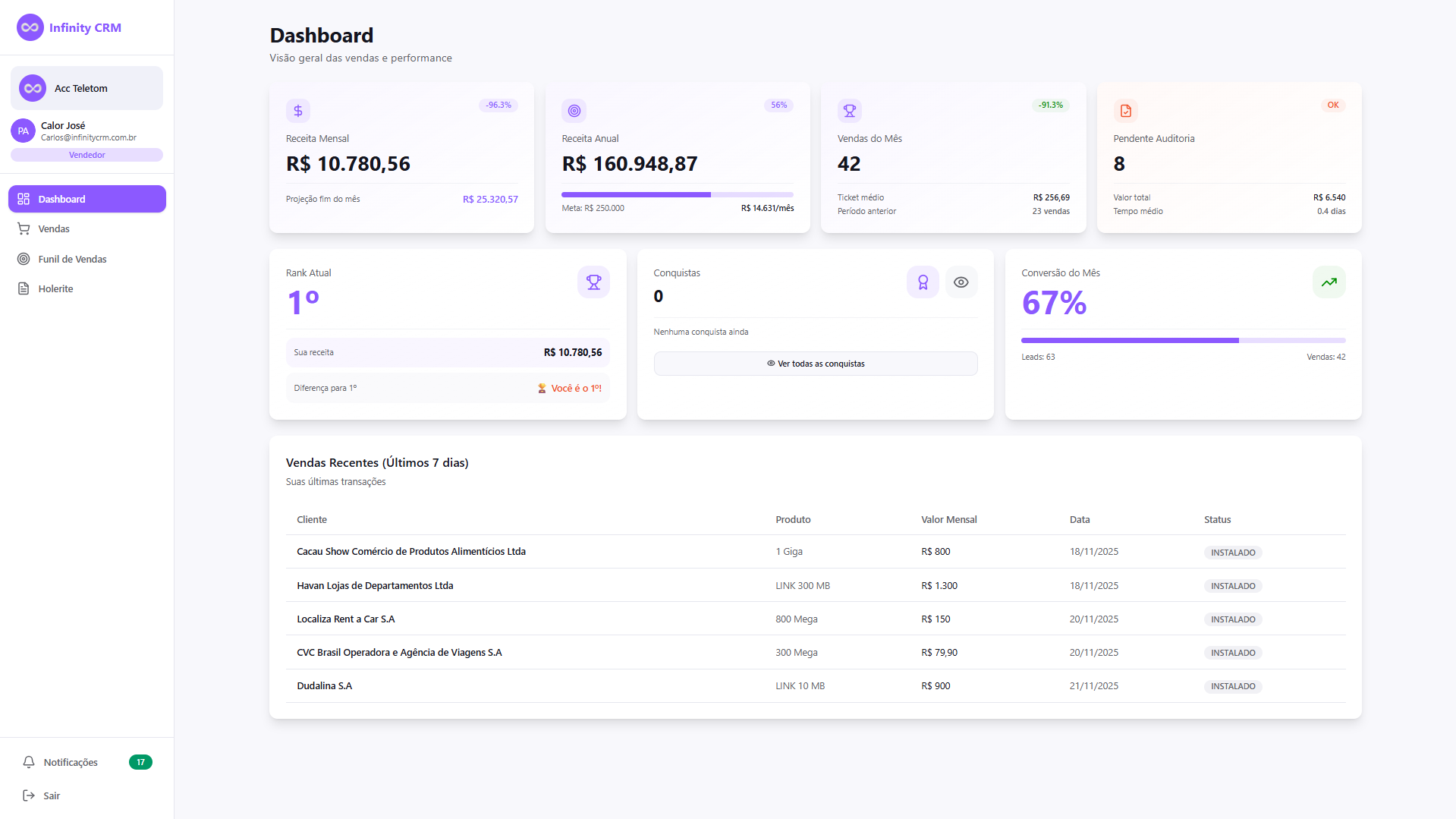Click the trophy icon in Rank Atual card
Screen dimensions: 1456x819
593,282
